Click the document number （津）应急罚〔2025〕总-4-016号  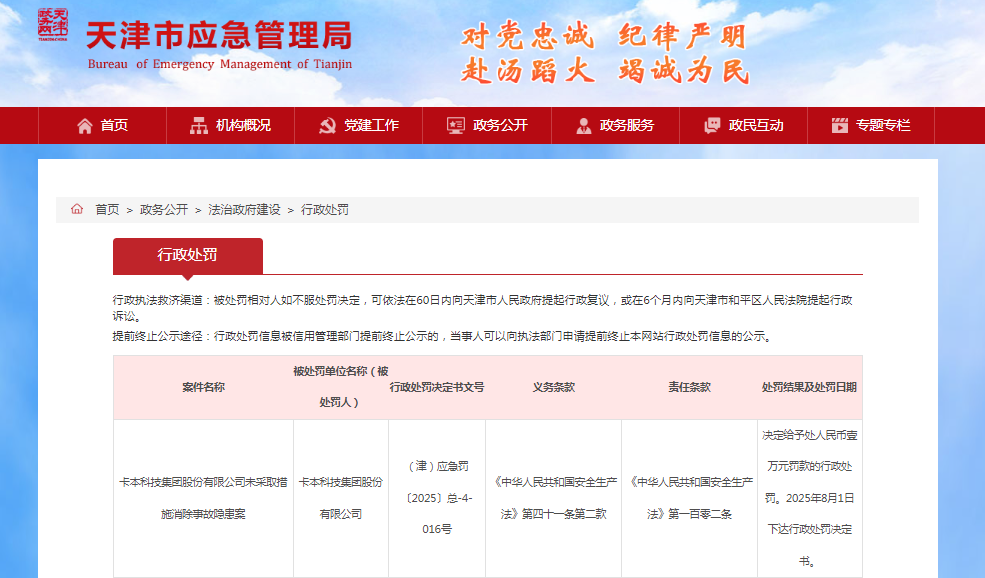437,498
